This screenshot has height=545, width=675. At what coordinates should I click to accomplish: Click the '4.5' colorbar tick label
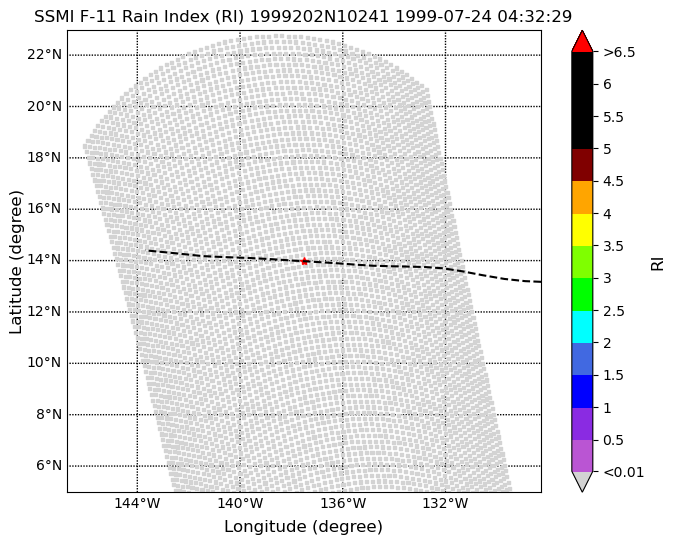click(613, 182)
